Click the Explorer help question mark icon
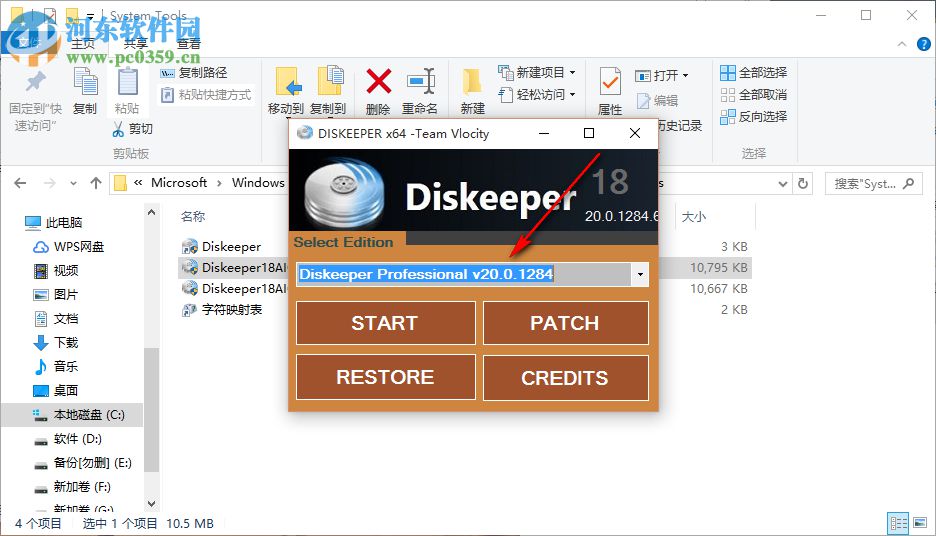Image resolution: width=936 pixels, height=536 pixels. pyautogui.click(x=923, y=44)
